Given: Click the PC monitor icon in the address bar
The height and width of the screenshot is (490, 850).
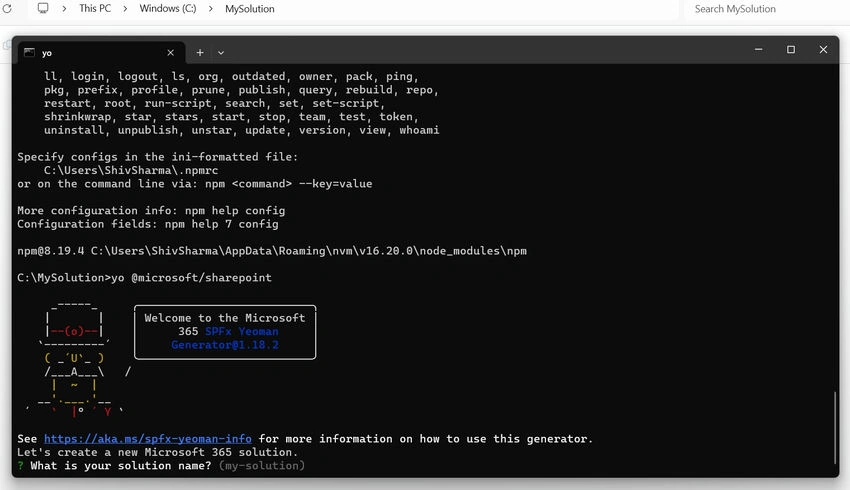Looking at the screenshot, I should click(43, 8).
